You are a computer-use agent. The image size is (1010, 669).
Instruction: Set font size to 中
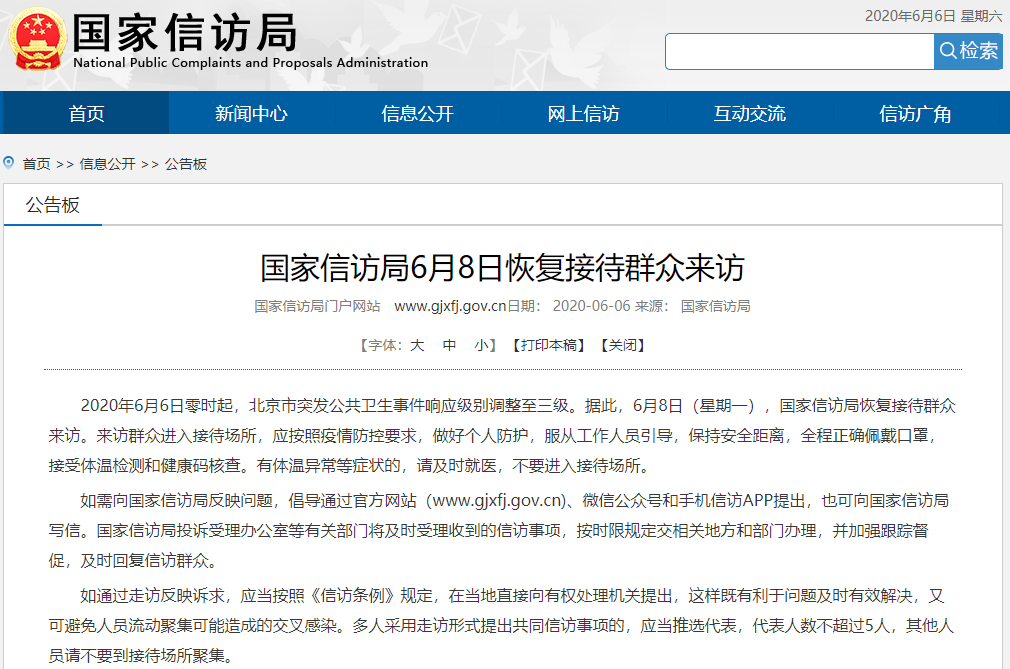(450, 345)
